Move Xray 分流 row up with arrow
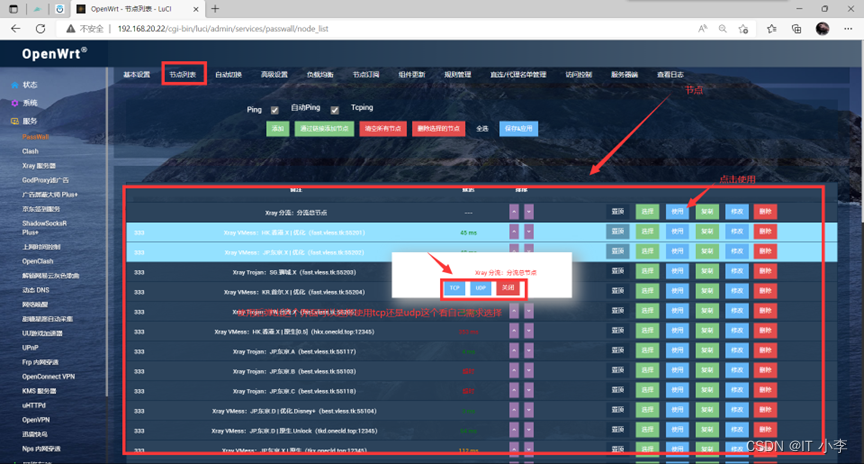Image resolution: width=864 pixels, height=464 pixels. 514,212
